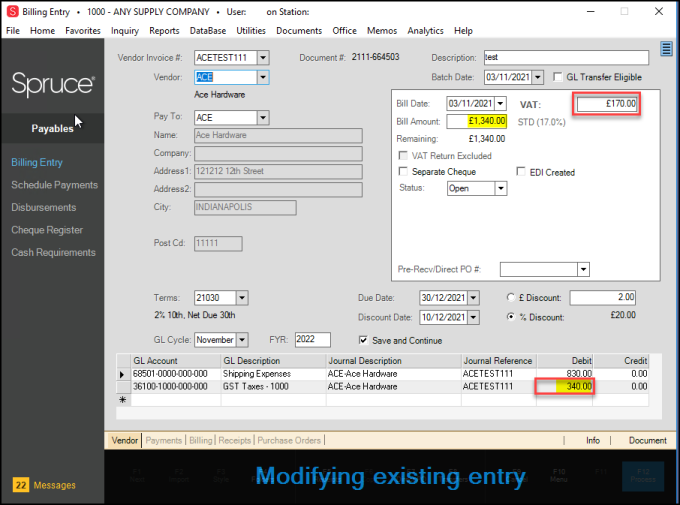The image size is (680, 505).
Task: Click the Journal Reference column header
Action: (499, 361)
